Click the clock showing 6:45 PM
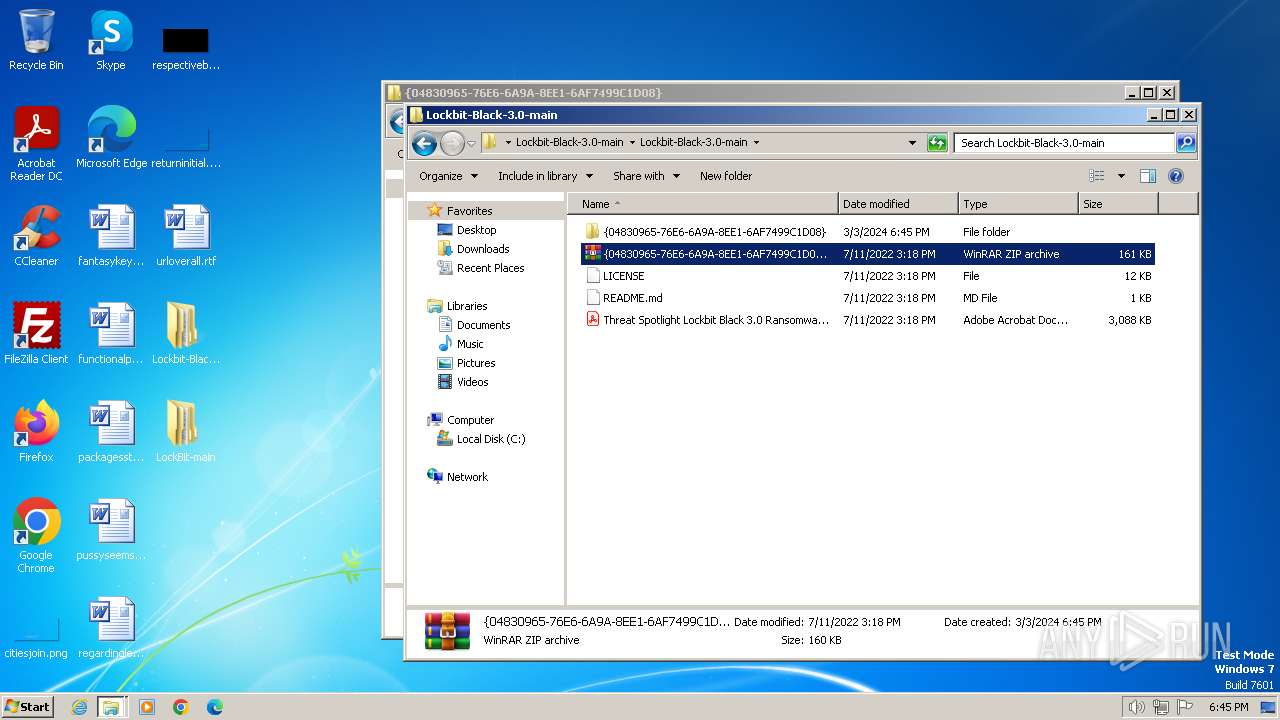 click(x=1228, y=707)
